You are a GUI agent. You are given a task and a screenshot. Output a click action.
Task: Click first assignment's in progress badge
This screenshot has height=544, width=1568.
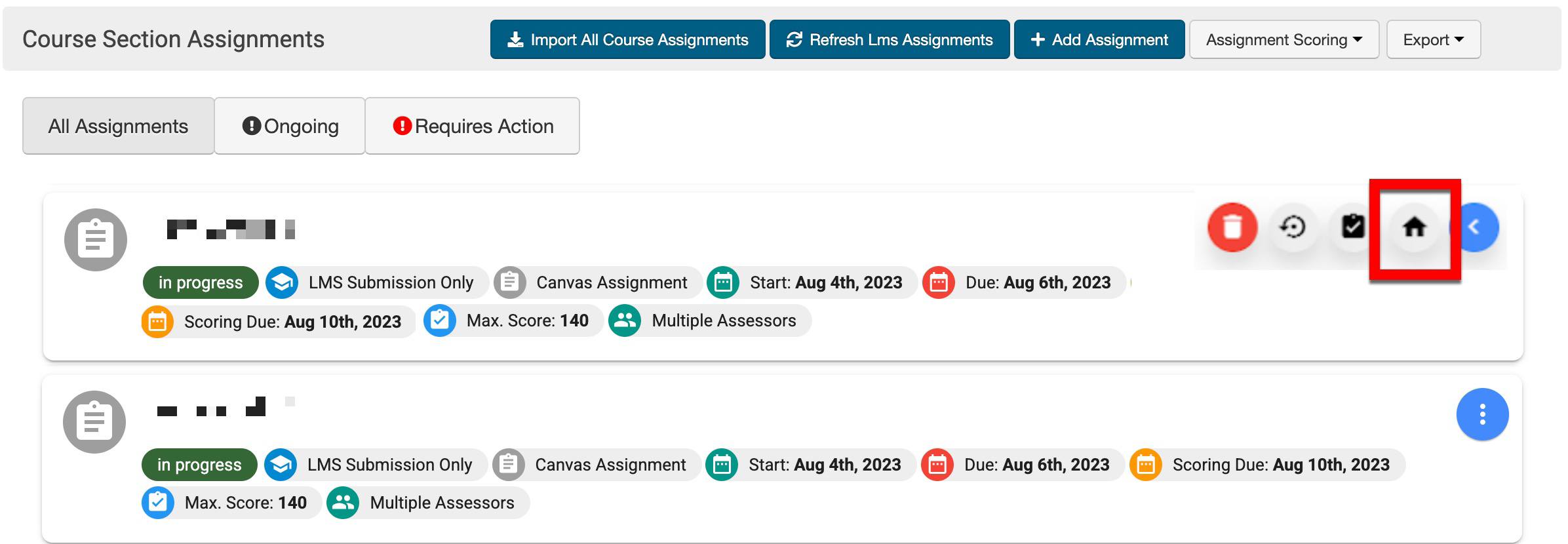click(201, 282)
